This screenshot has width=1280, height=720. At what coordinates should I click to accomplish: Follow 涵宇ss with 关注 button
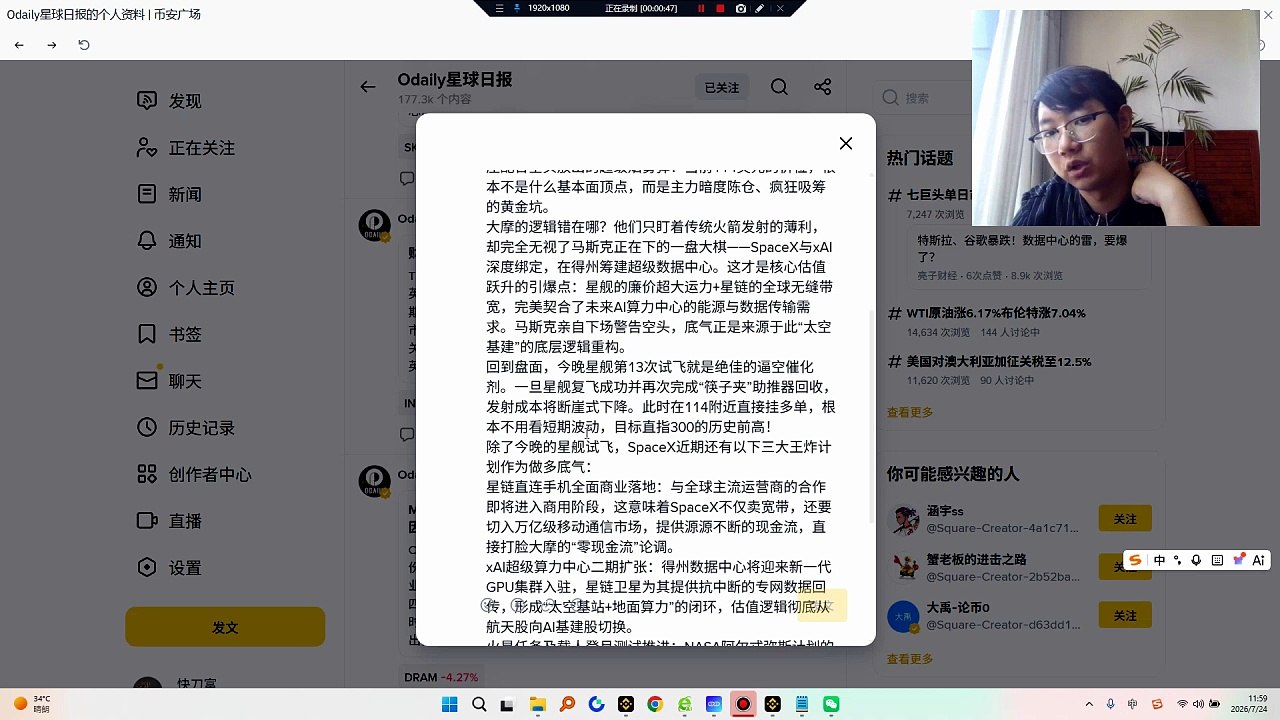tap(1125, 519)
